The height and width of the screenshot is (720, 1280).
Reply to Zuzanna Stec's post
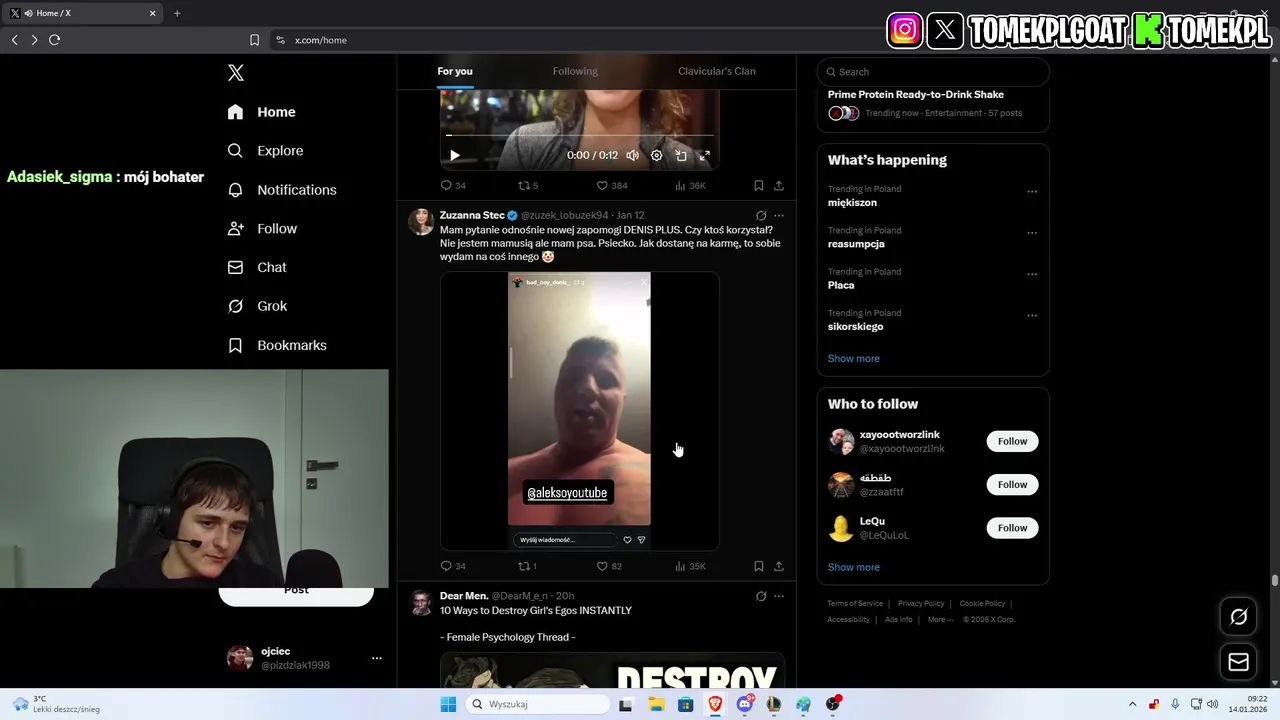[x=453, y=566]
